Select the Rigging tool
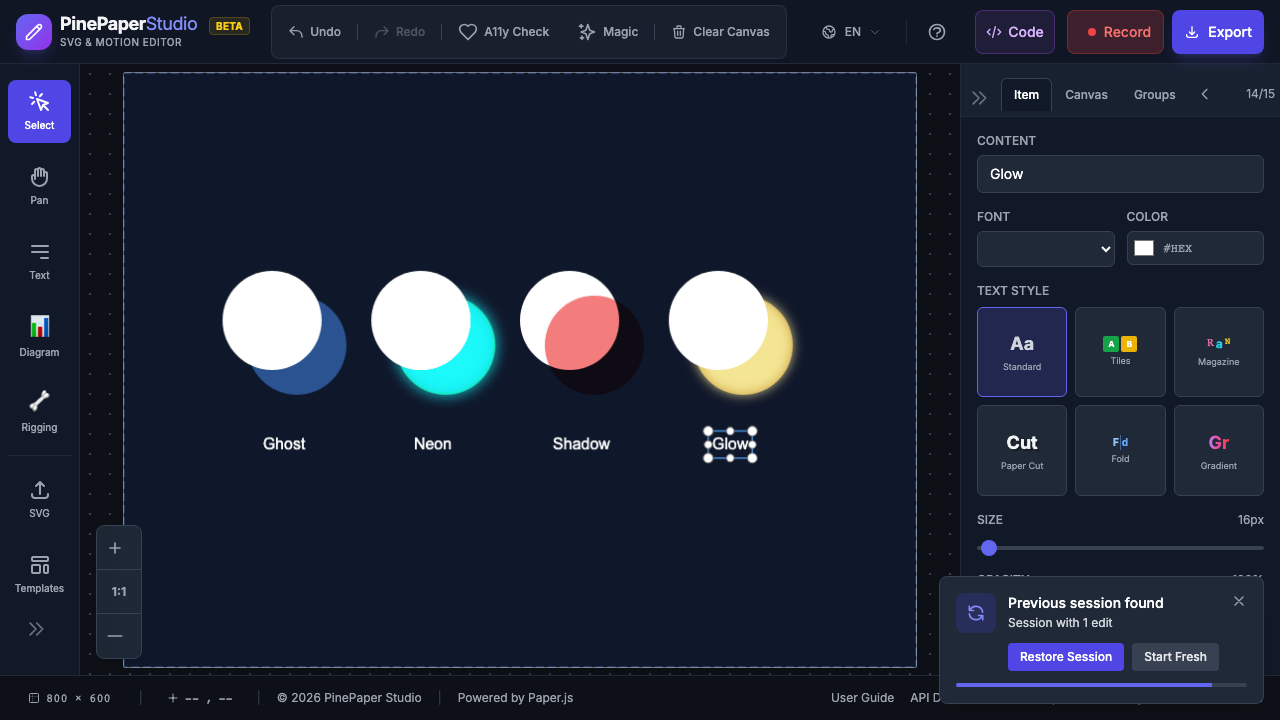 [x=38, y=409]
